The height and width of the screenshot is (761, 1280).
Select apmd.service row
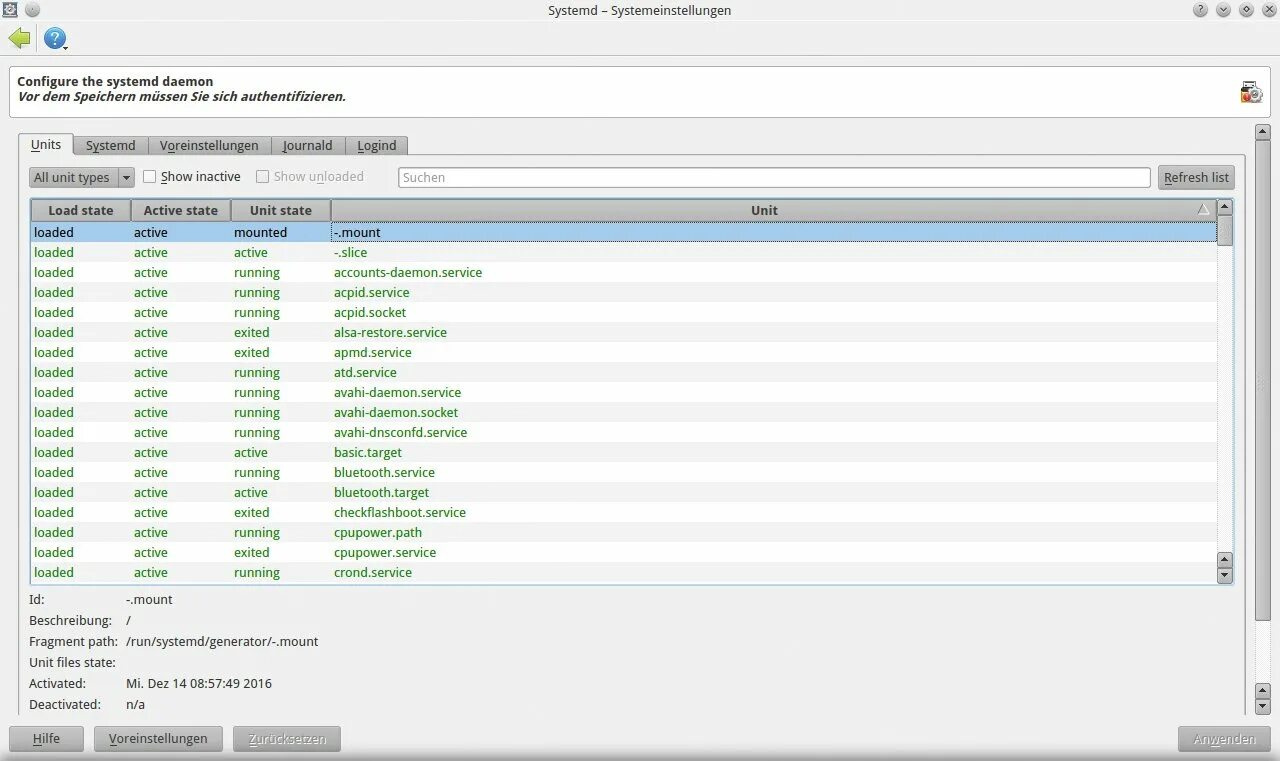623,352
